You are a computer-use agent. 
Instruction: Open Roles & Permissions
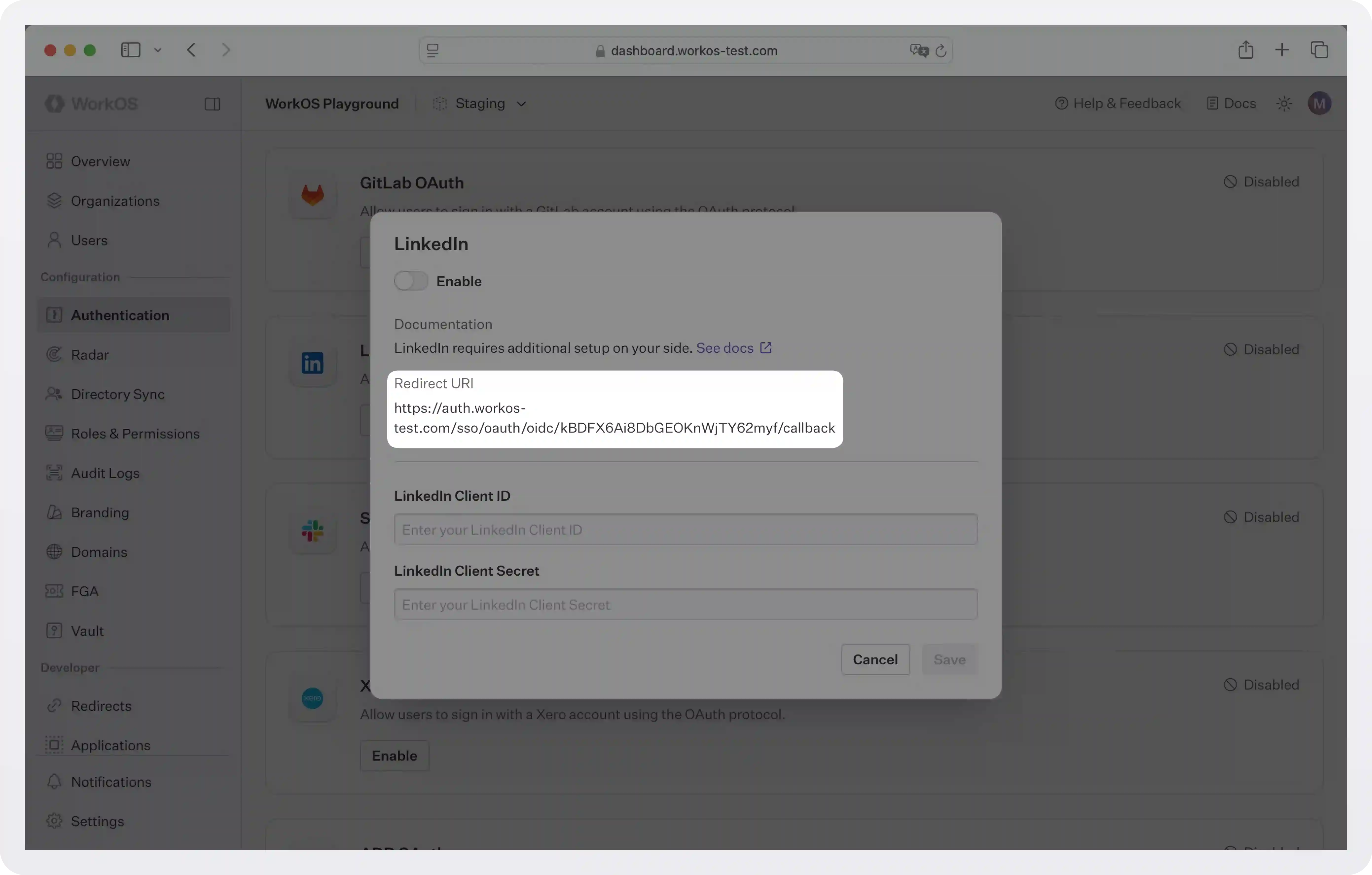click(133, 433)
